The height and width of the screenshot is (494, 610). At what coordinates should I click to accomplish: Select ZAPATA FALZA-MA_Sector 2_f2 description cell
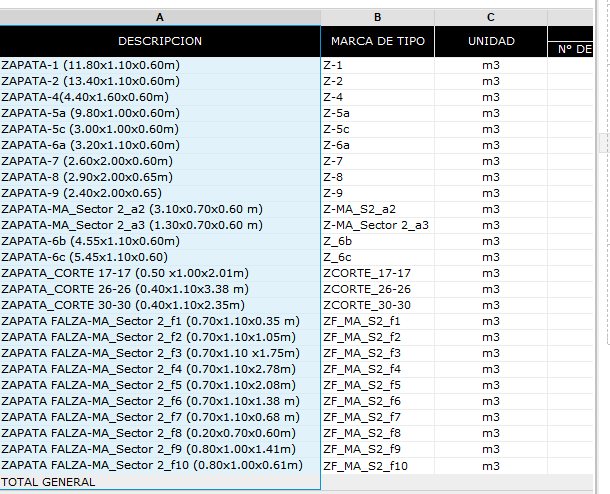coord(160,337)
